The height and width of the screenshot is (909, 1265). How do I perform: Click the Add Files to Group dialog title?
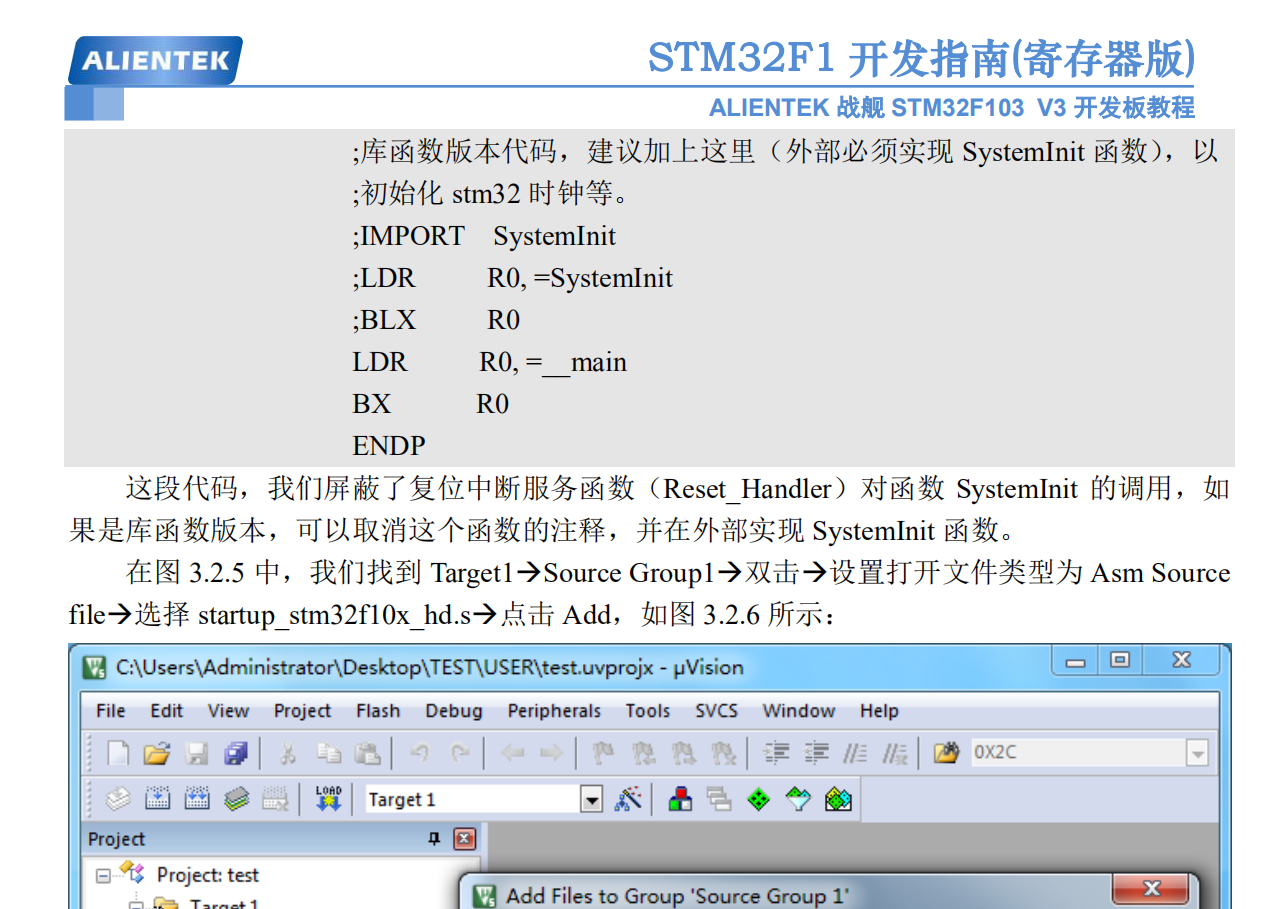pos(677,896)
